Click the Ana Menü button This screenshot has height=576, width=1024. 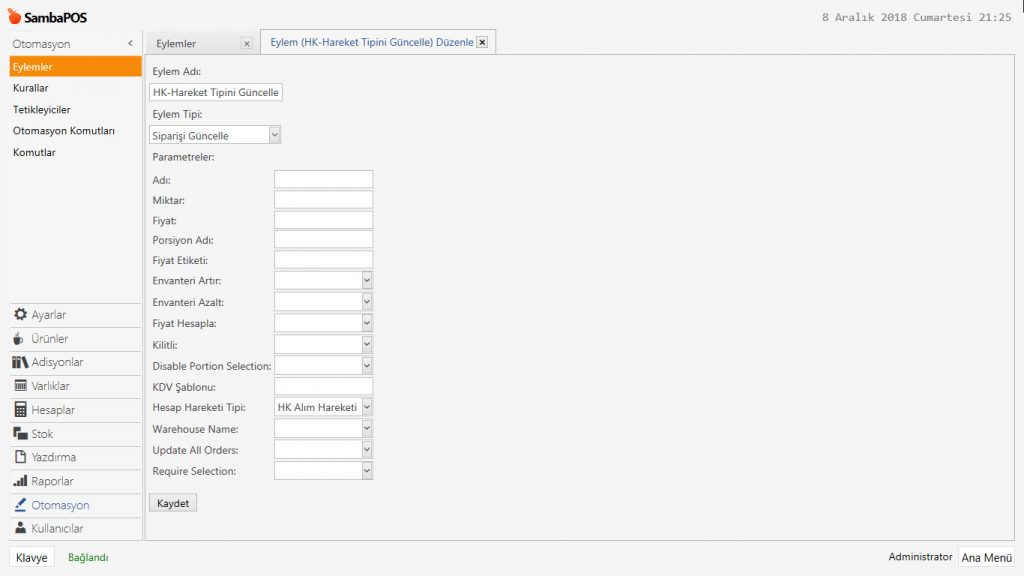point(986,558)
